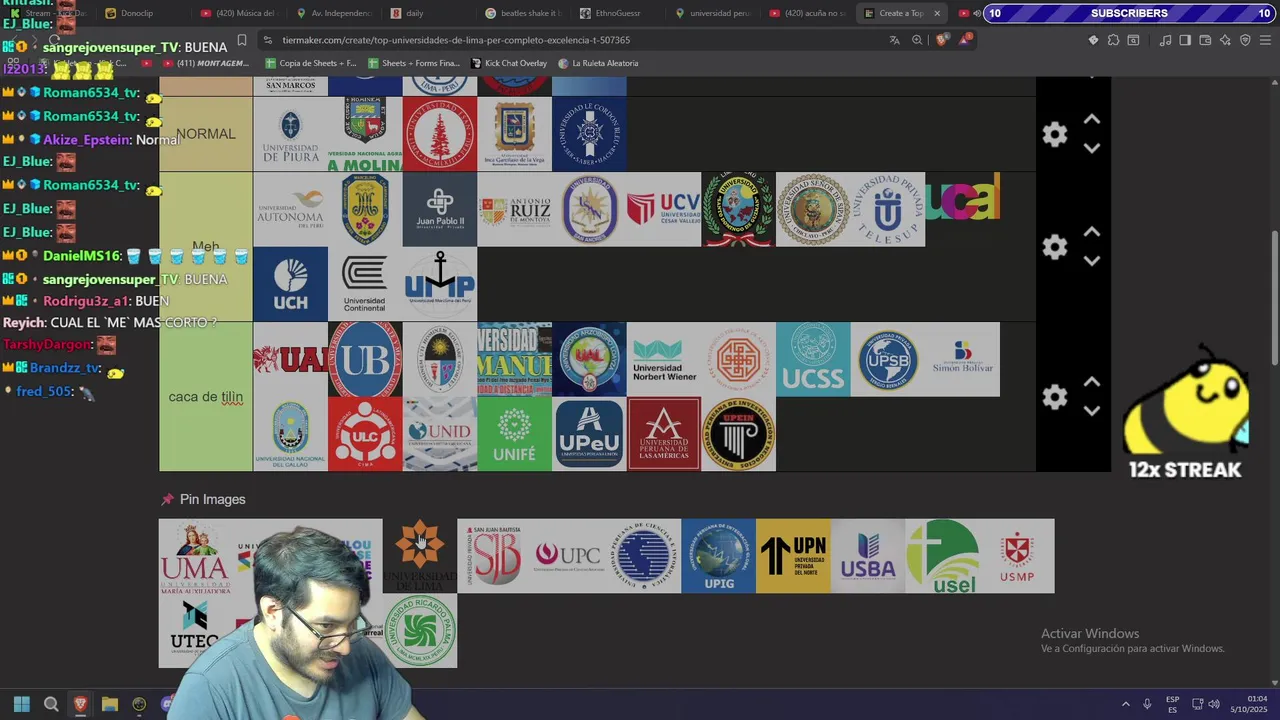Edit the NORMAL tier label

206,134
